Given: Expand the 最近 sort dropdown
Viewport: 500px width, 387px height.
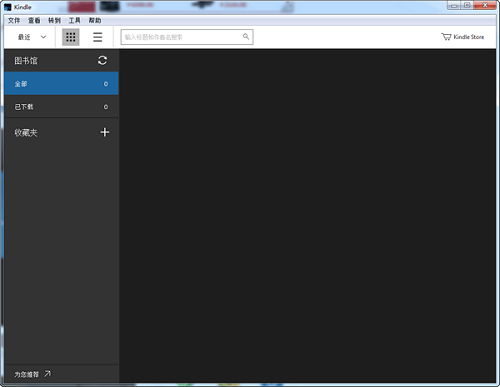Looking at the screenshot, I should click(32, 37).
